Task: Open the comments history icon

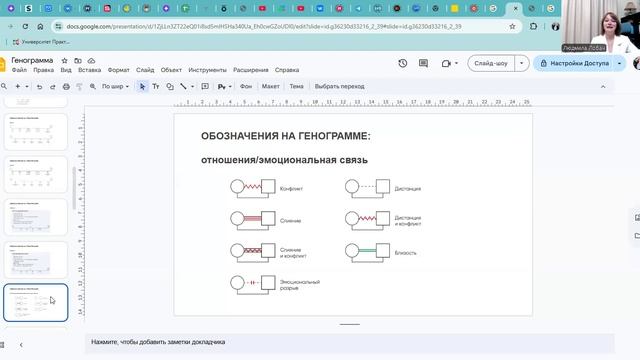Action: coord(423,63)
